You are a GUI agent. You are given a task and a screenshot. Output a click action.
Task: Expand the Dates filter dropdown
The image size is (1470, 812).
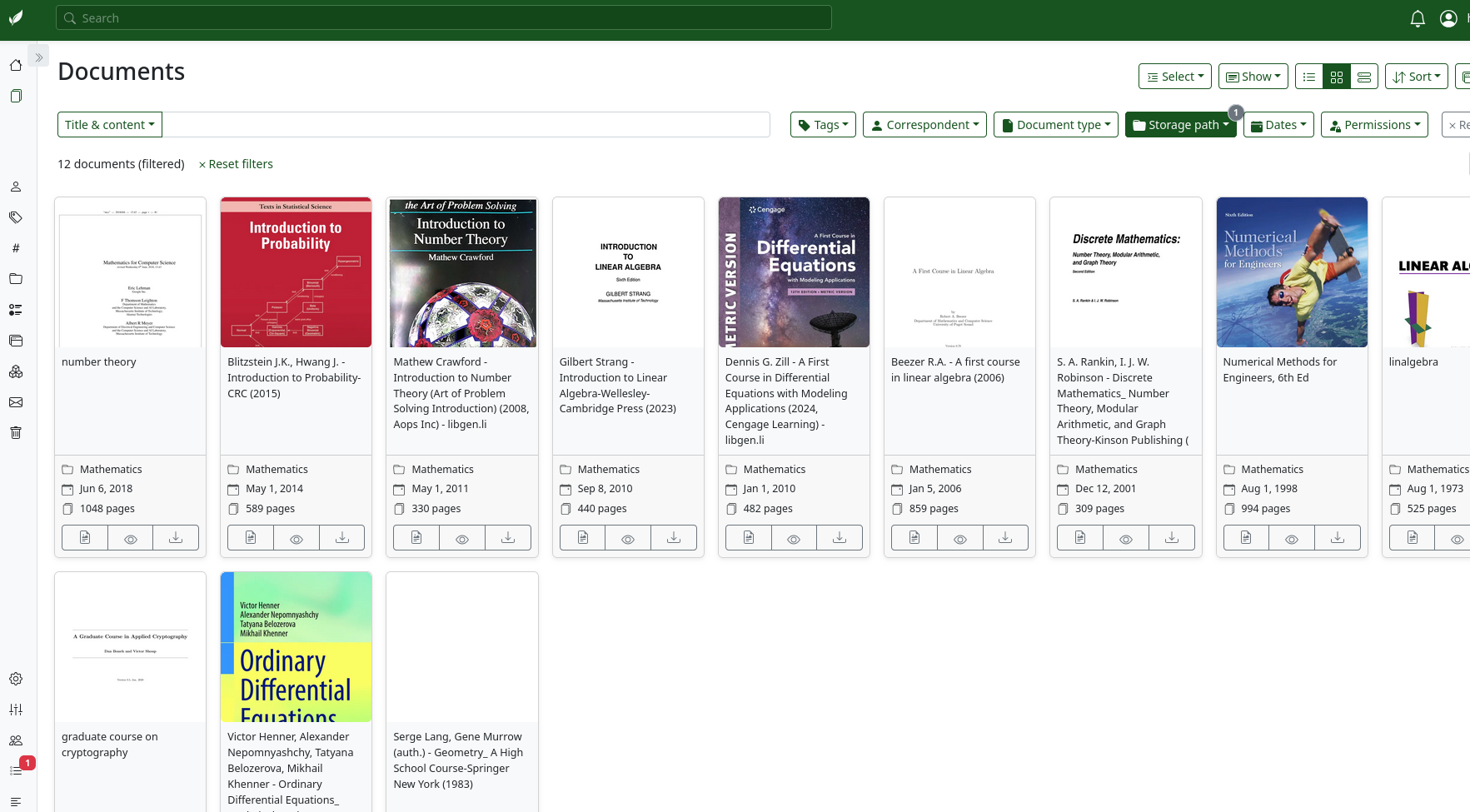pyautogui.click(x=1278, y=125)
